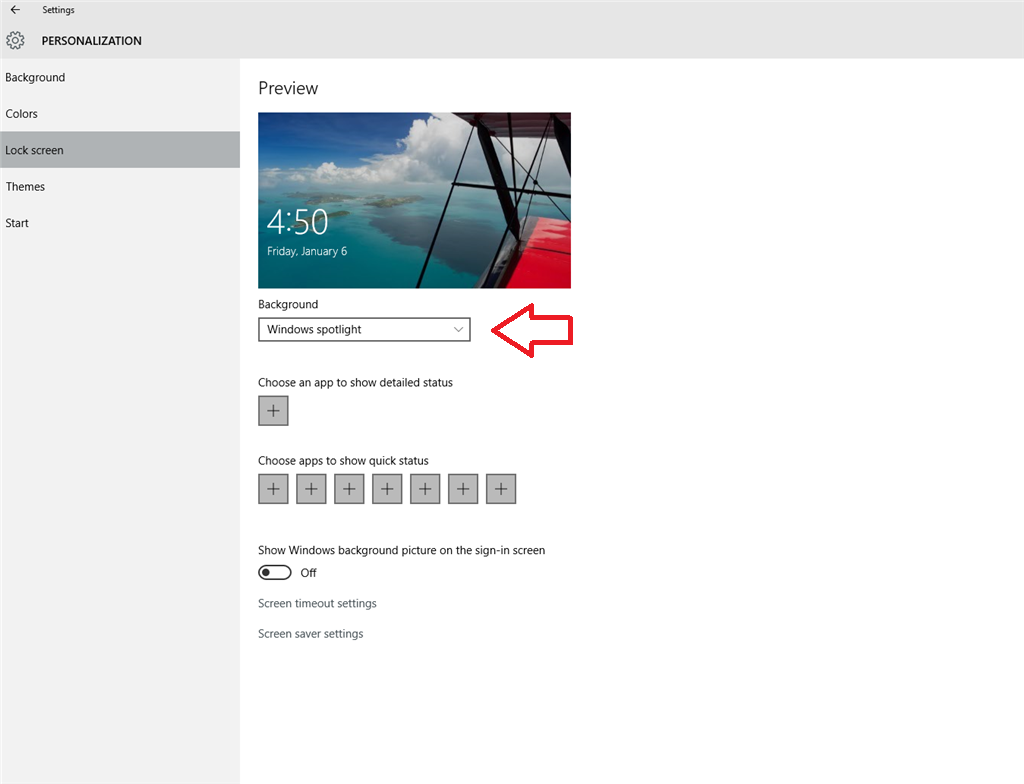This screenshot has height=784, width=1024.
Task: Open Screen timeout settings link
Action: tap(317, 603)
